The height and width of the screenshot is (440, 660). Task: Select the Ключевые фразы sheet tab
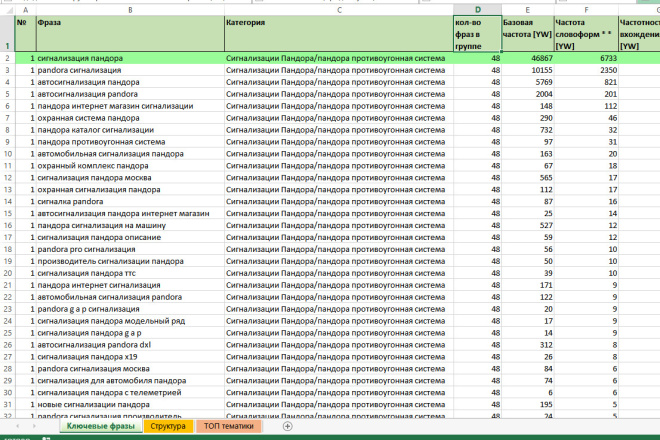101,426
